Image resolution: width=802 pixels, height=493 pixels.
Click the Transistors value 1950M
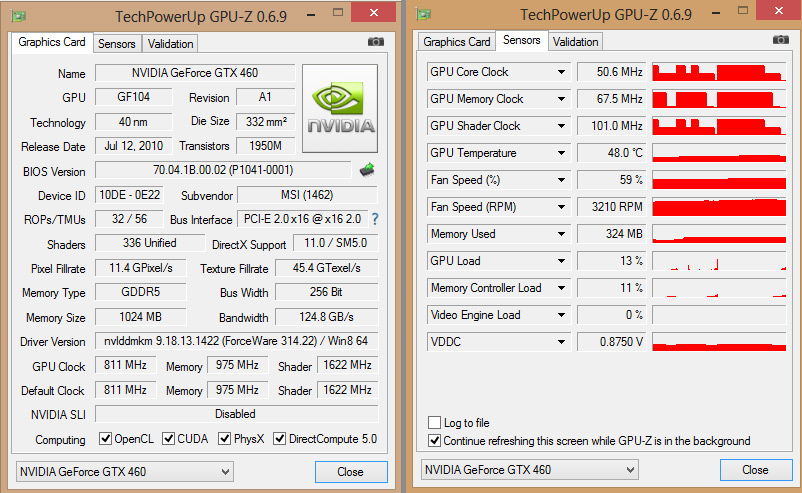pyautogui.click(x=266, y=146)
